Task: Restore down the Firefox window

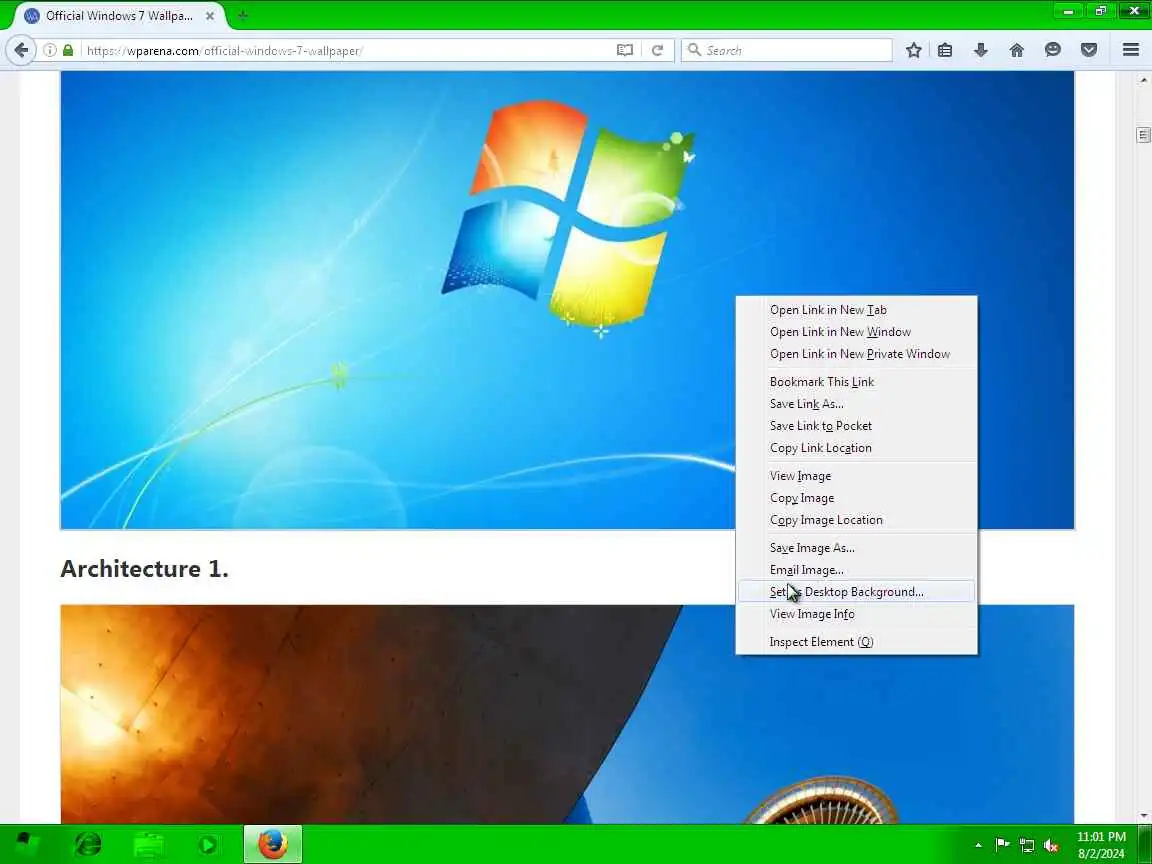Action: (1100, 10)
